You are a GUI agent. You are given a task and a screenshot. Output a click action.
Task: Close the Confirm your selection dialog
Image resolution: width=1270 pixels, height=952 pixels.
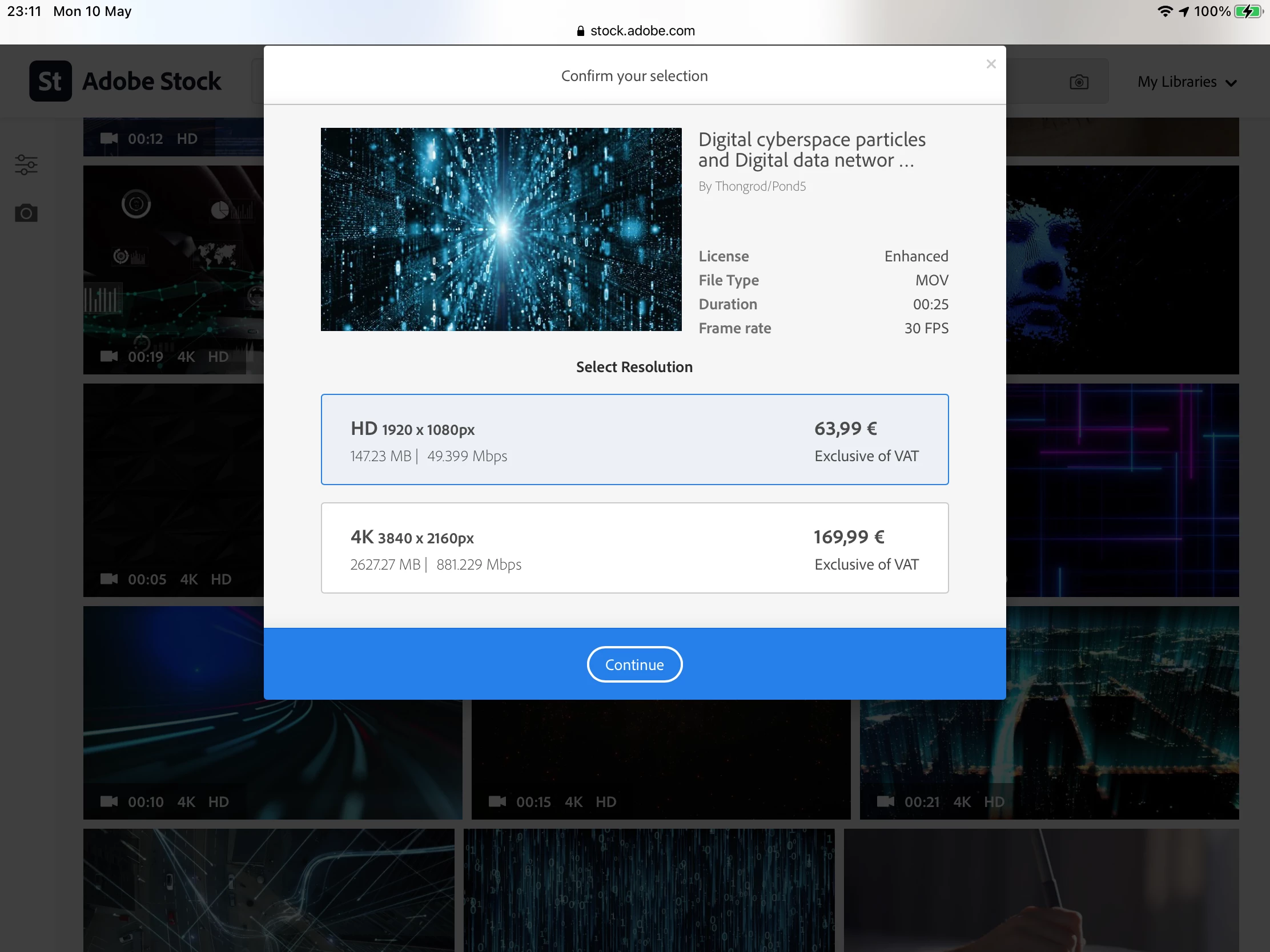[x=990, y=64]
